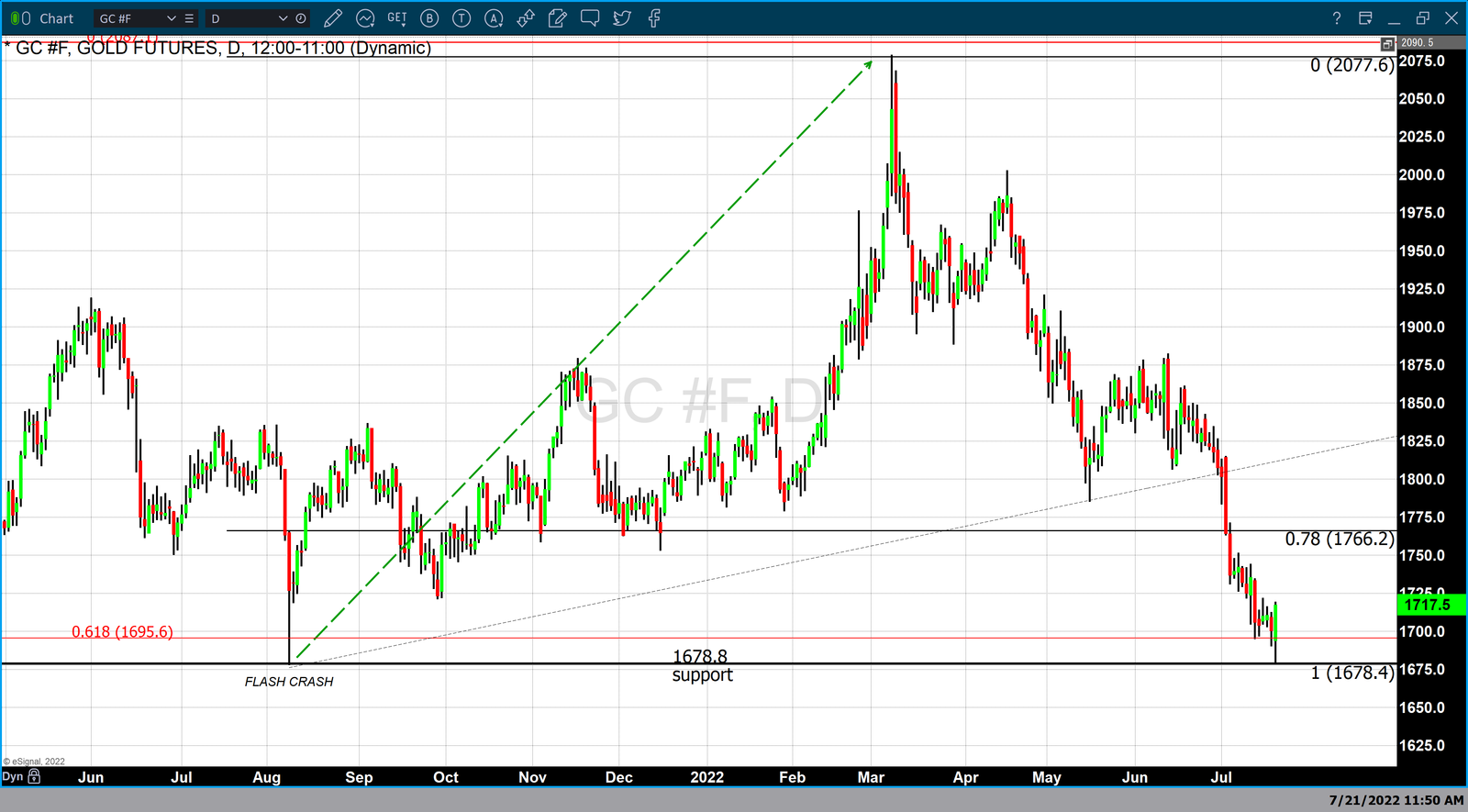Select the pencil drawing tool

(x=333, y=18)
